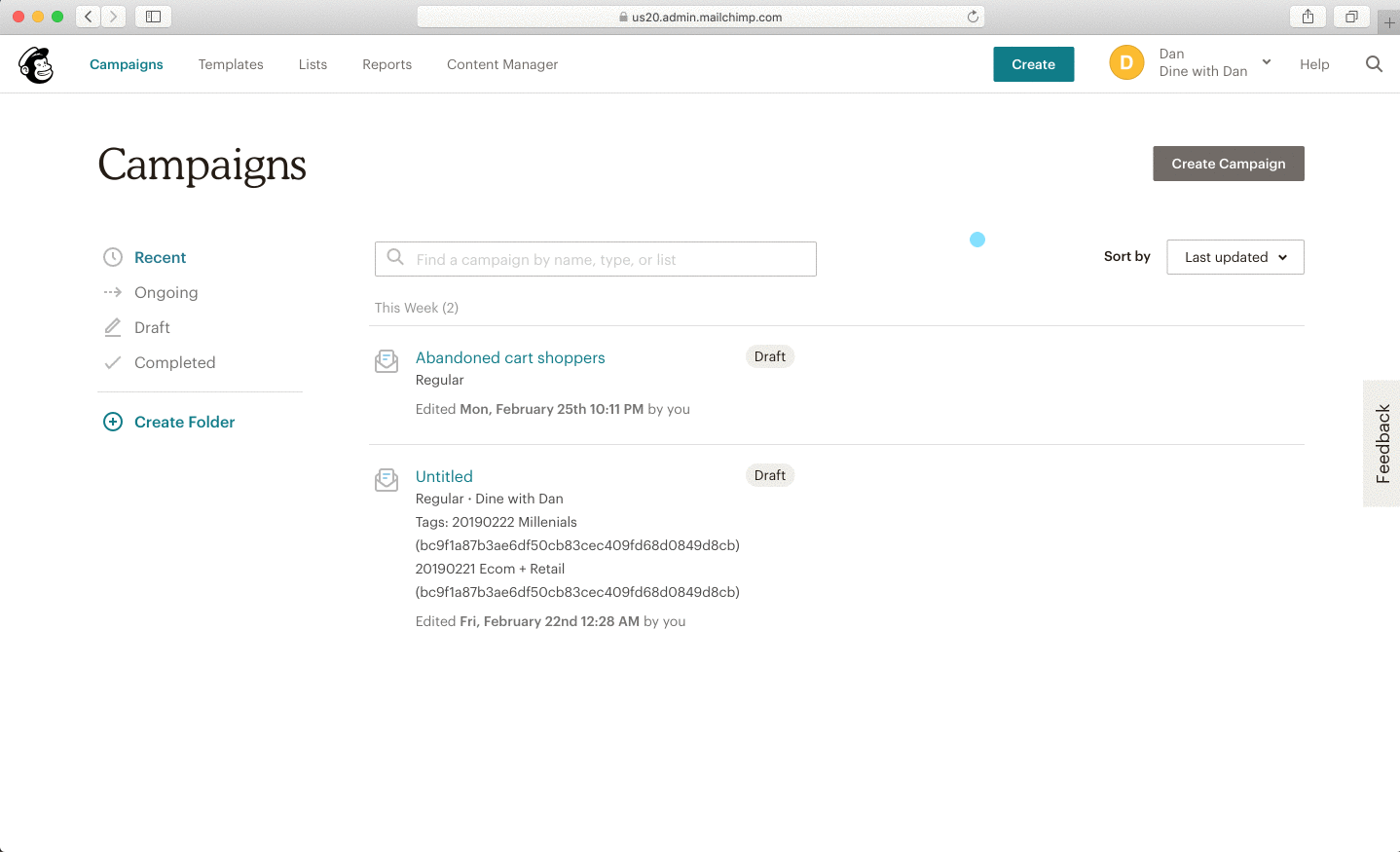Click the Mailchimp monkey logo
Viewport: 1400px width, 852px height.
click(36, 64)
